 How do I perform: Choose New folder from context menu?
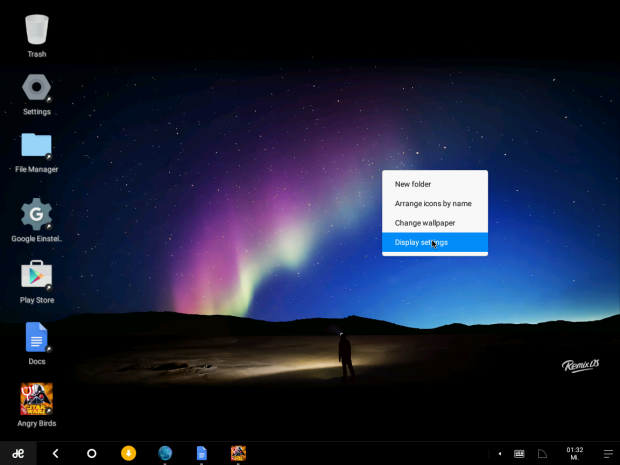pos(435,184)
